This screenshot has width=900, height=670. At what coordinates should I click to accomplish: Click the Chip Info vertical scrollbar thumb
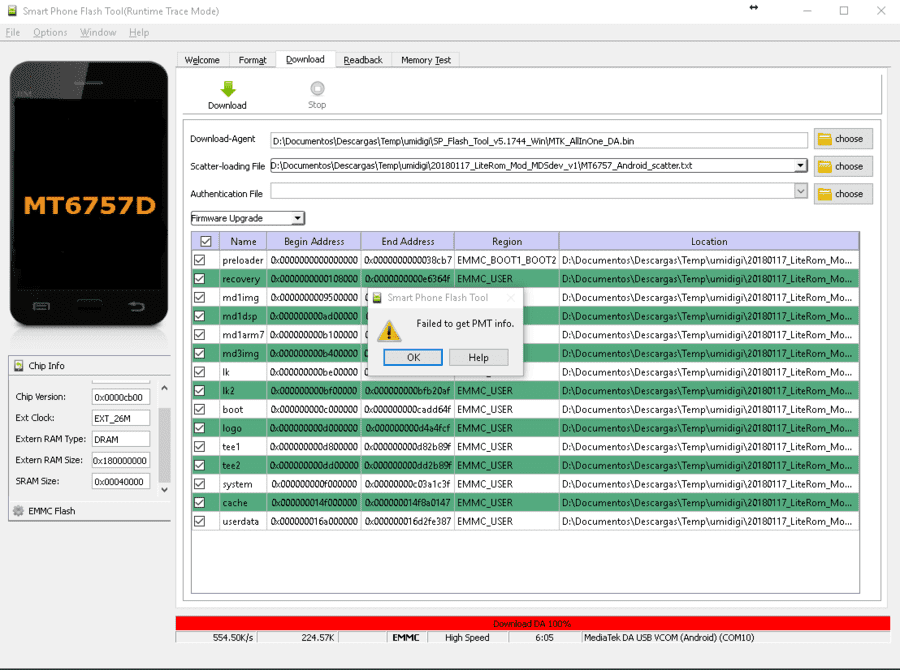pyautogui.click(x=164, y=445)
